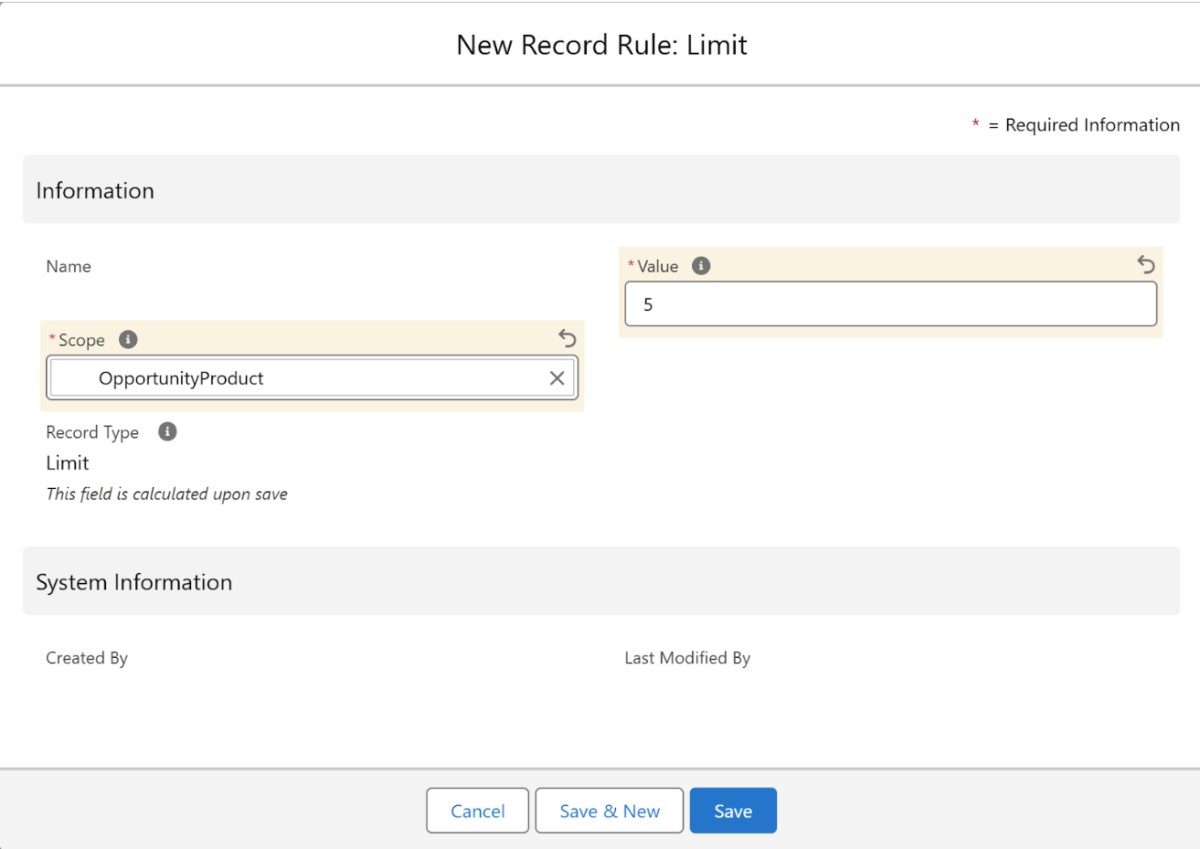Click the New Record Rule: Limit title

point(601,45)
